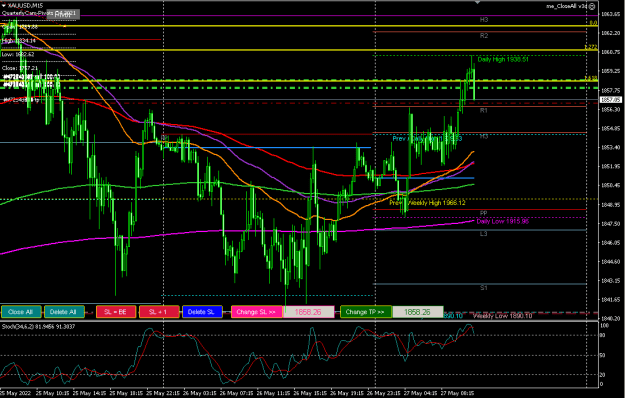625x398 pixels.
Task: Select the Weekly Low 1890.10 label
Action: 502,316
